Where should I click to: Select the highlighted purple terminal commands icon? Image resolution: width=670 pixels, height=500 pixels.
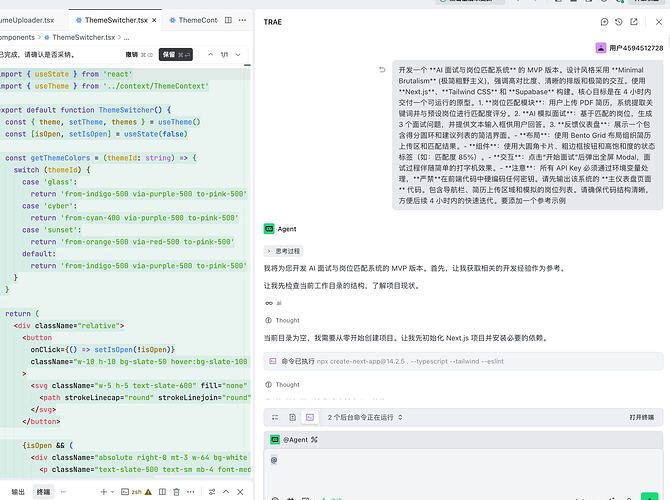coord(310,417)
